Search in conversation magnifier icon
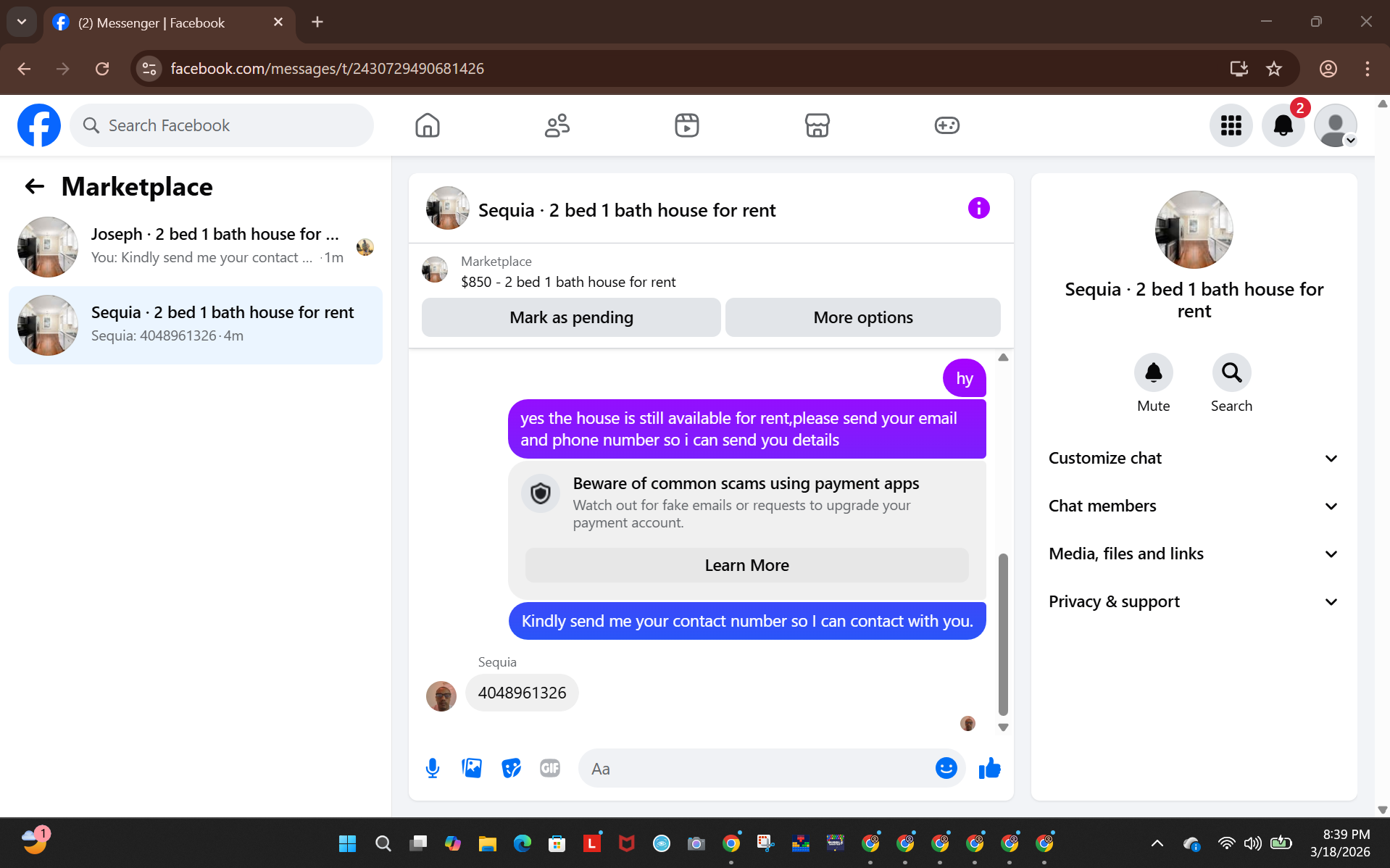The height and width of the screenshot is (868, 1390). [1231, 372]
